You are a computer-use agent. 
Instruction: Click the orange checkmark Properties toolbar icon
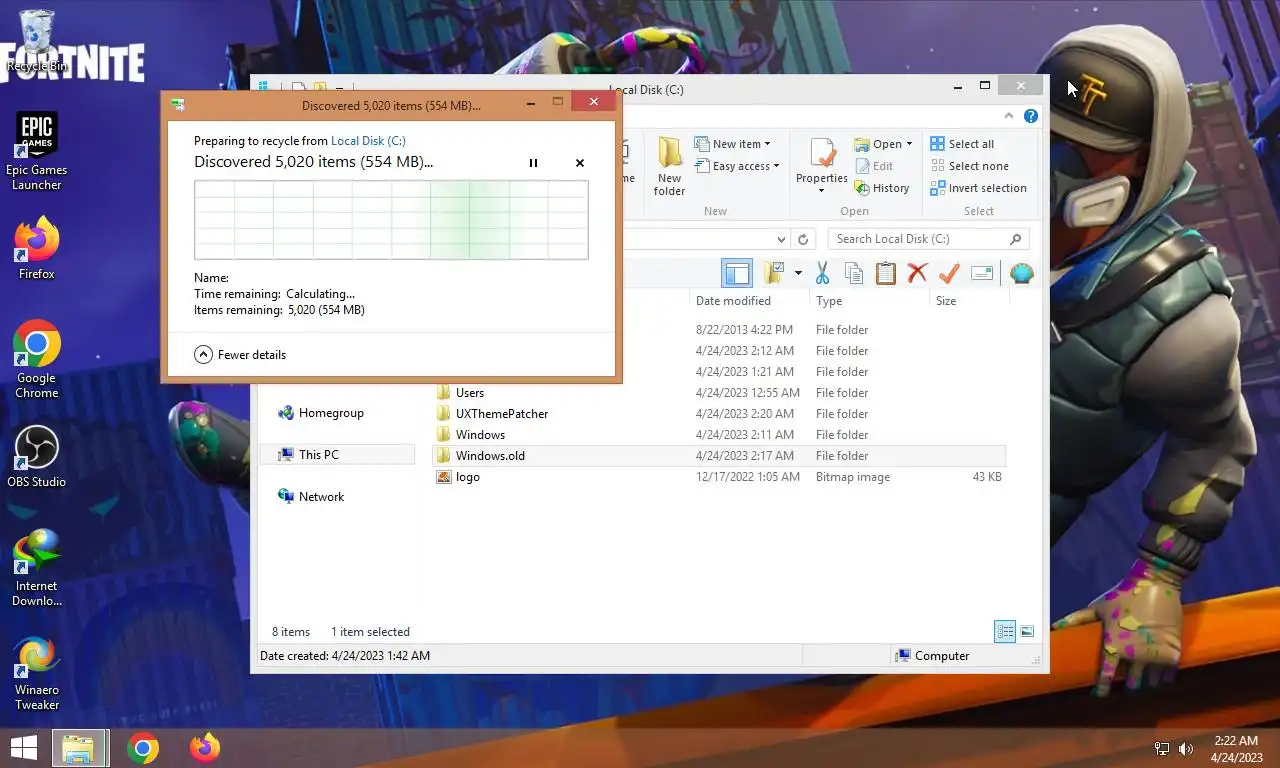tap(949, 273)
